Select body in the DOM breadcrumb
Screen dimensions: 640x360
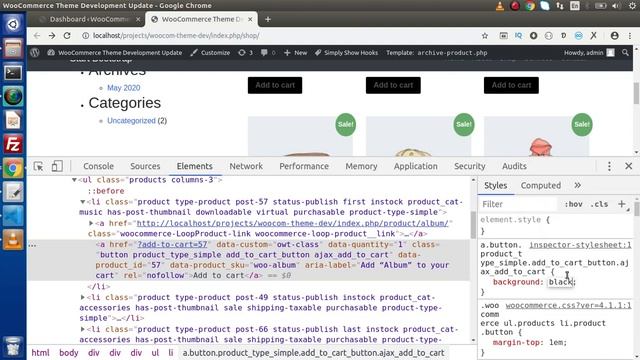point(69,353)
